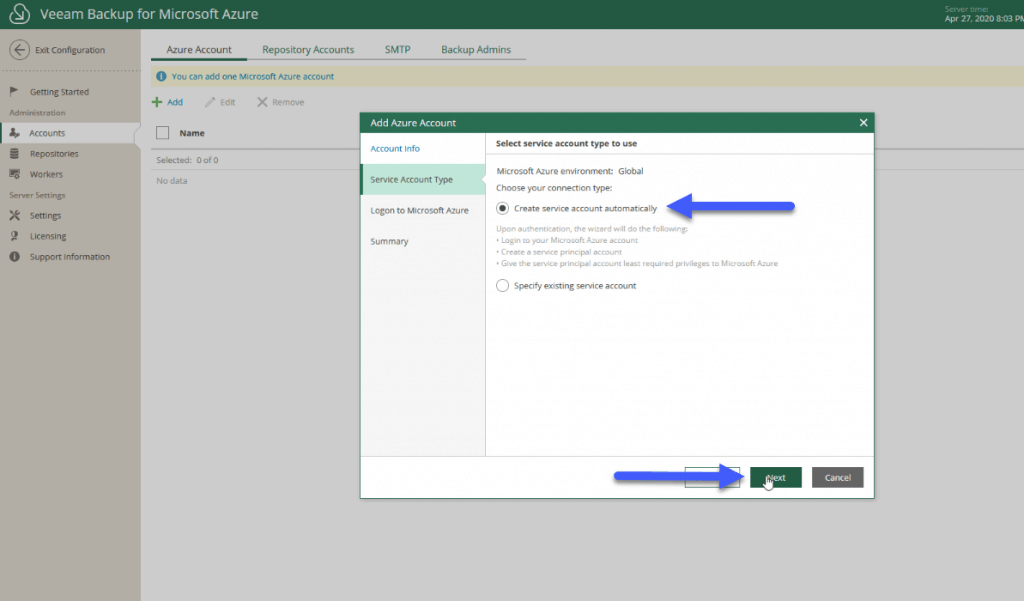Viewport: 1024px width, 601px height.
Task: Click the blue info icon in banner
Action: point(161,76)
